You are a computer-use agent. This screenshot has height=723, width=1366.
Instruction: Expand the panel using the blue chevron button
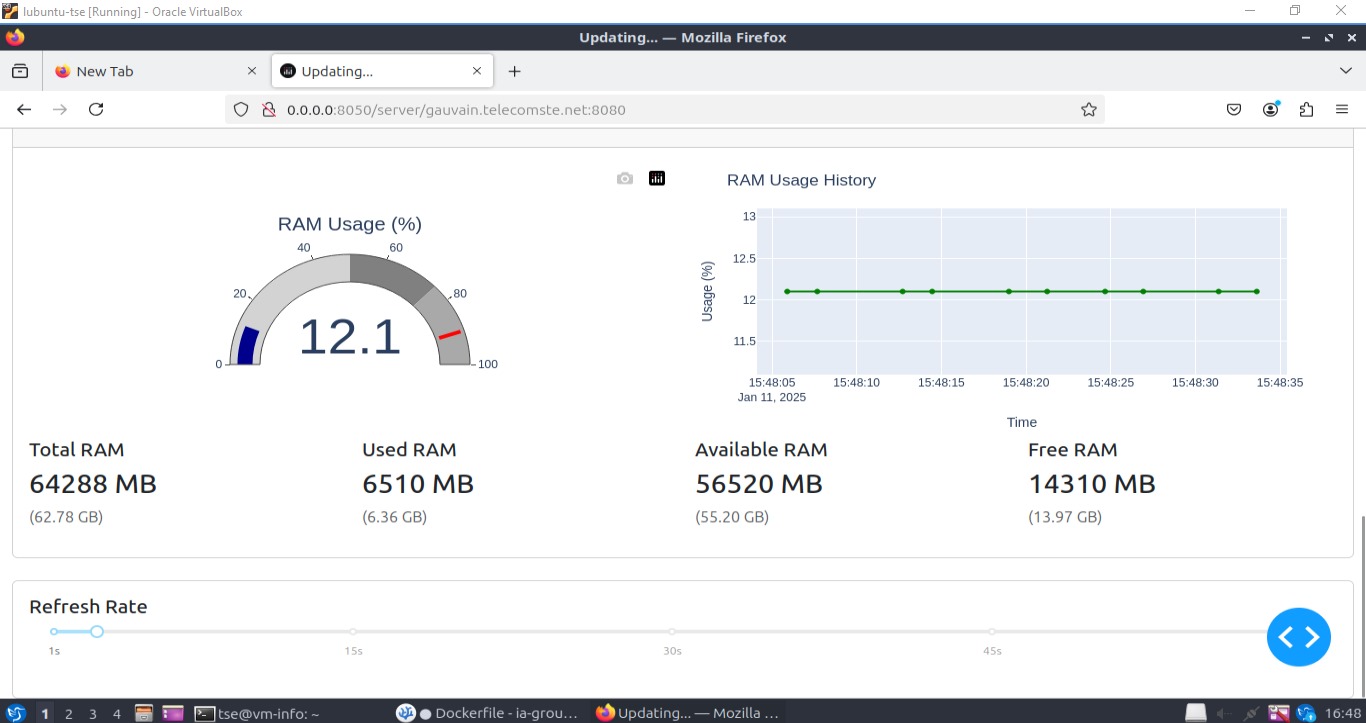coord(1298,636)
